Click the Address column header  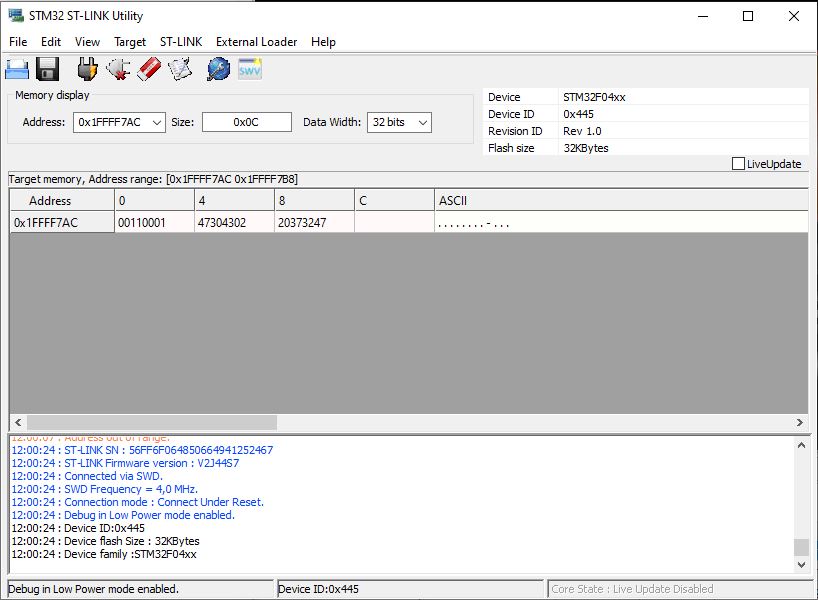coord(62,200)
